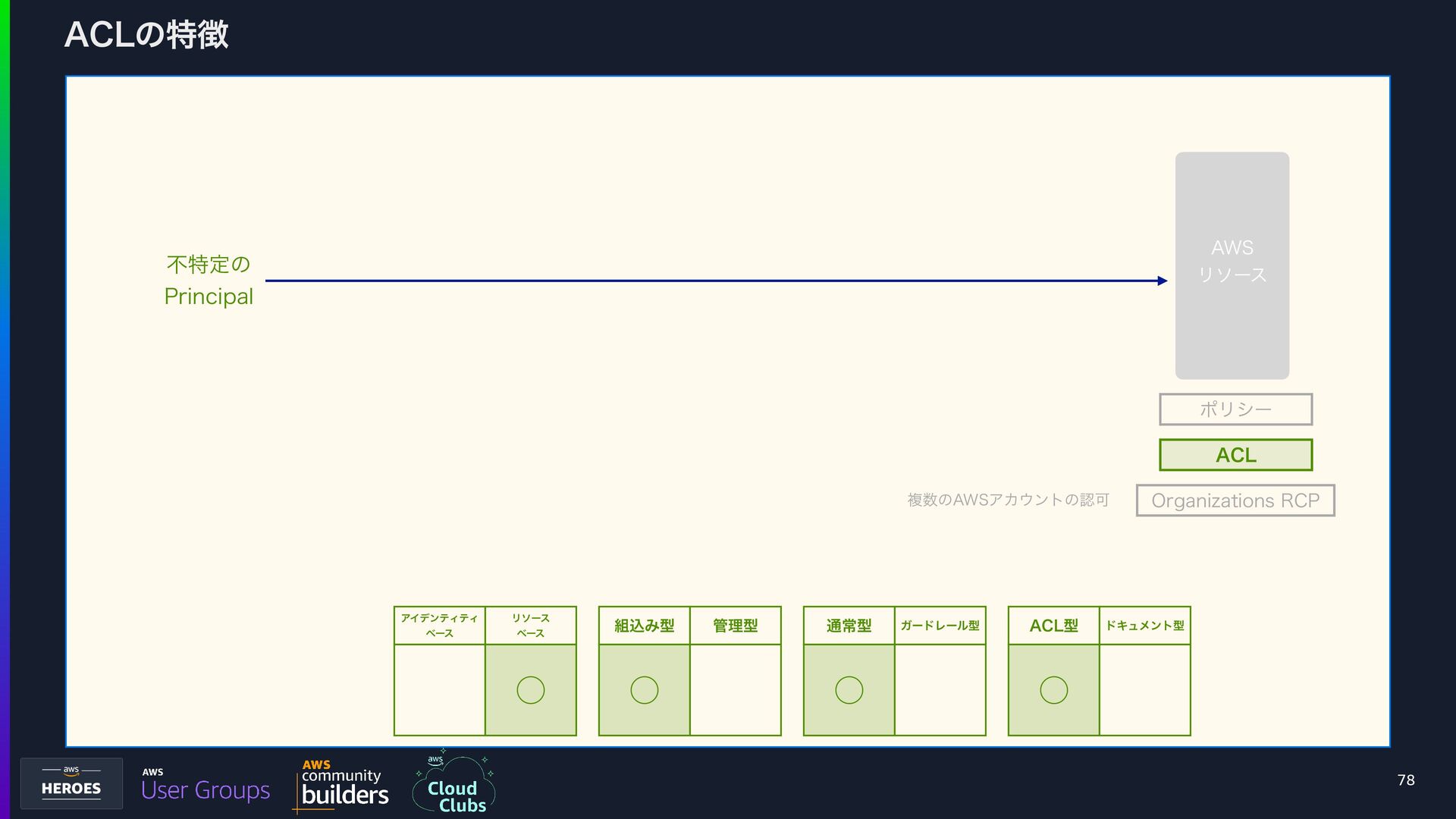The image size is (1456, 819).
Task: Click the empty cell under 管理型
Action: [x=736, y=690]
